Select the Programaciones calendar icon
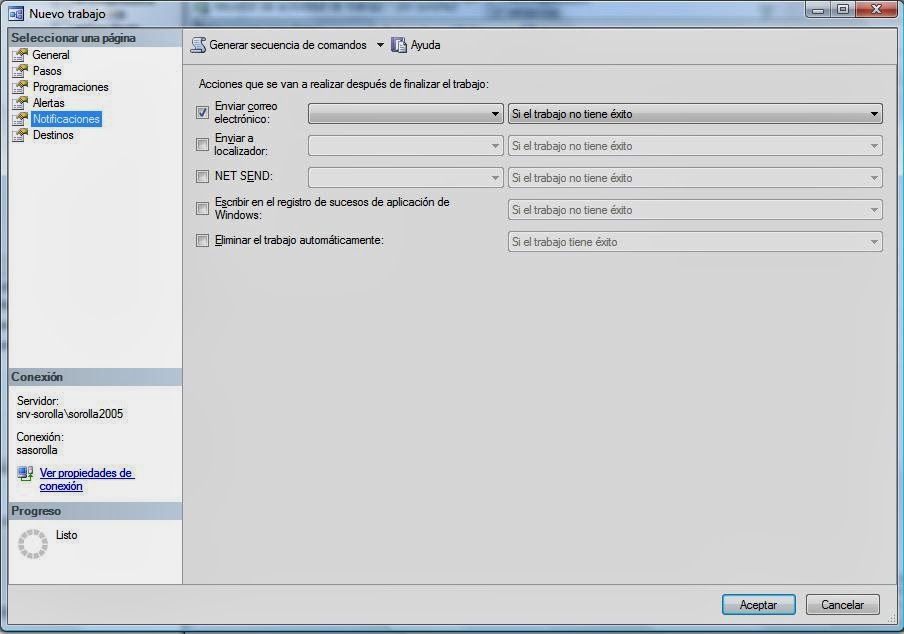Viewport: 904px width, 634px height. [23, 87]
